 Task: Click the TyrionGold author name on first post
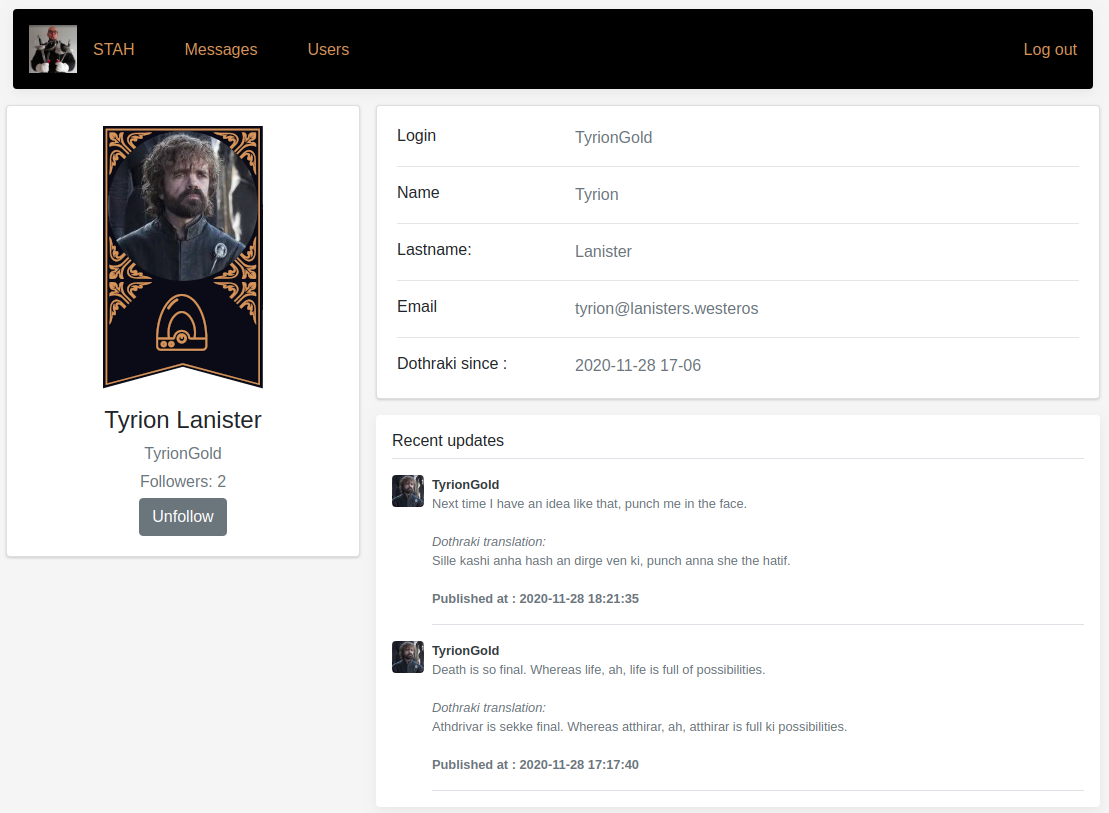(465, 484)
